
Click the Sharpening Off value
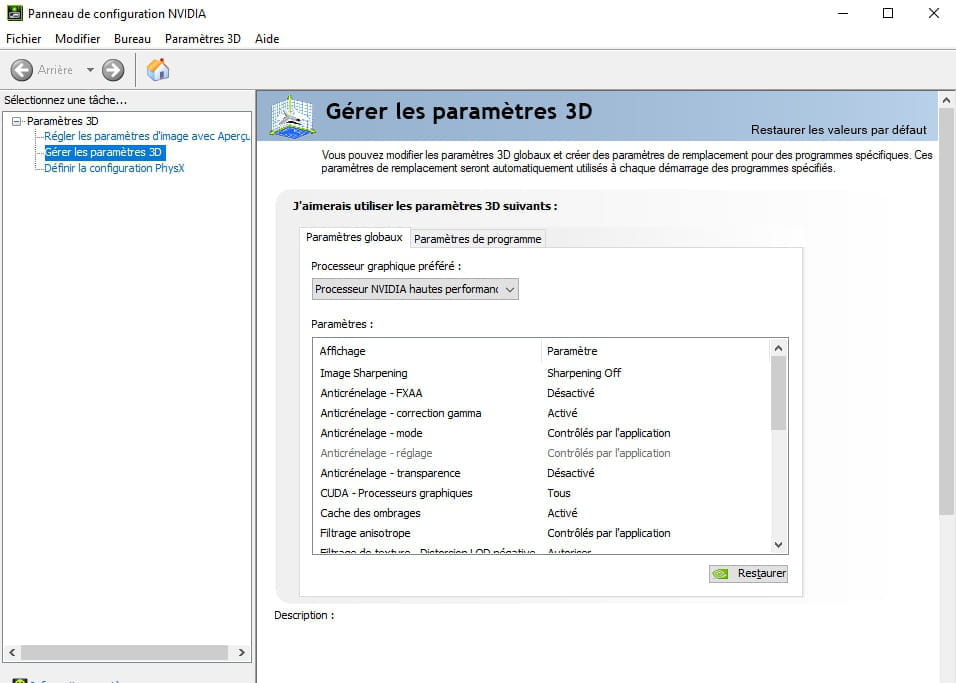pyautogui.click(x=584, y=373)
